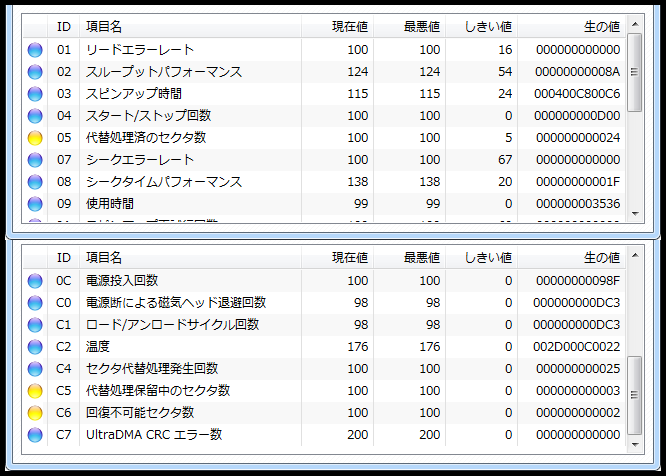
Task: Click lower table 最悪値 column header
Action: (409, 258)
